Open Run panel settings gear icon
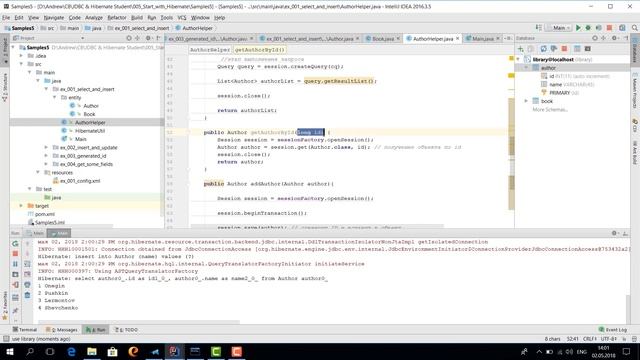Viewport: 640px width, 360px height. [614, 233]
